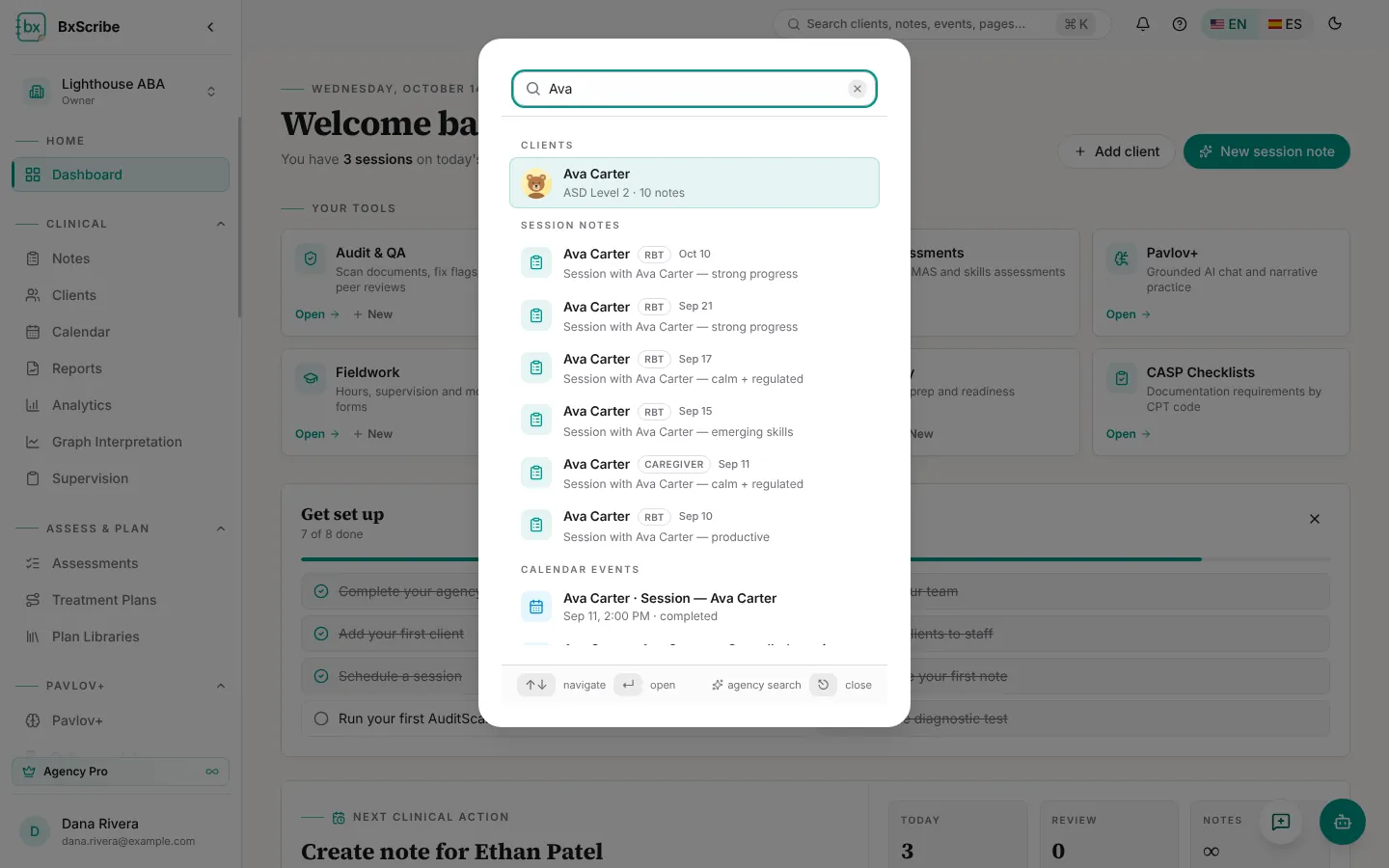Open Ava Carter's Sep 21 session note
This screenshot has width=1389, height=868.
point(694,316)
